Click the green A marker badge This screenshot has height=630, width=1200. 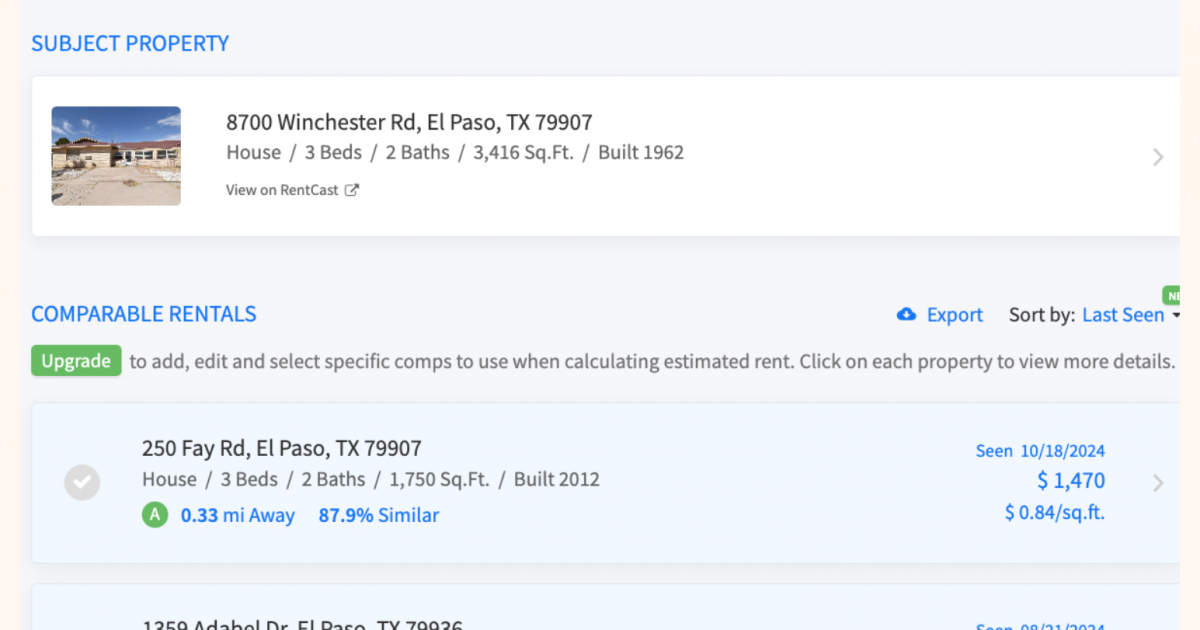154,515
